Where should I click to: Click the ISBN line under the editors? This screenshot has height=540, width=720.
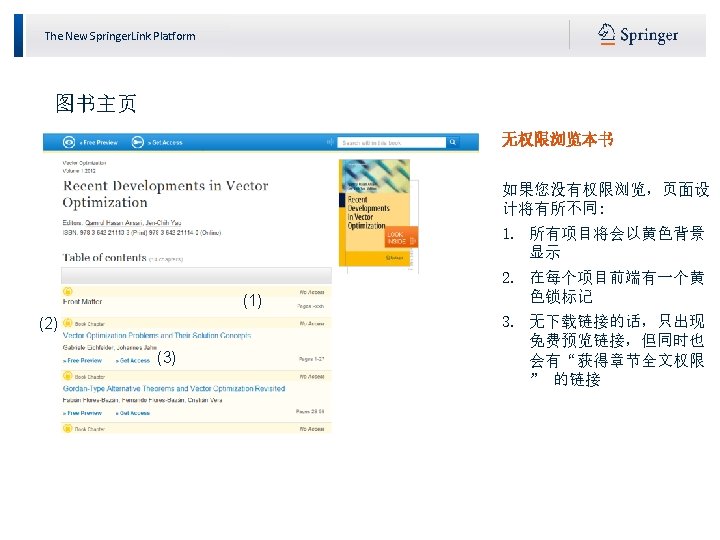pyautogui.click(x=142, y=233)
